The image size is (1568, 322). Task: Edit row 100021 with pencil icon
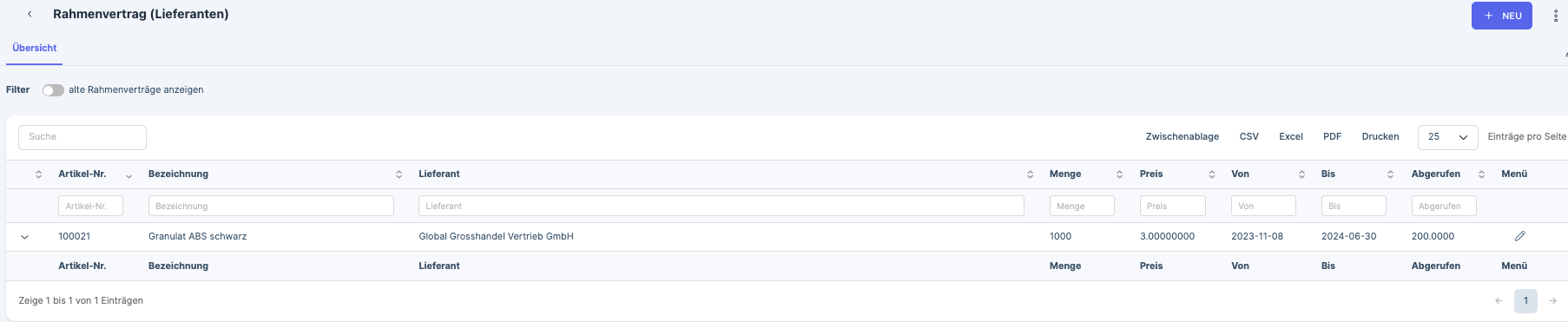coord(1519,236)
